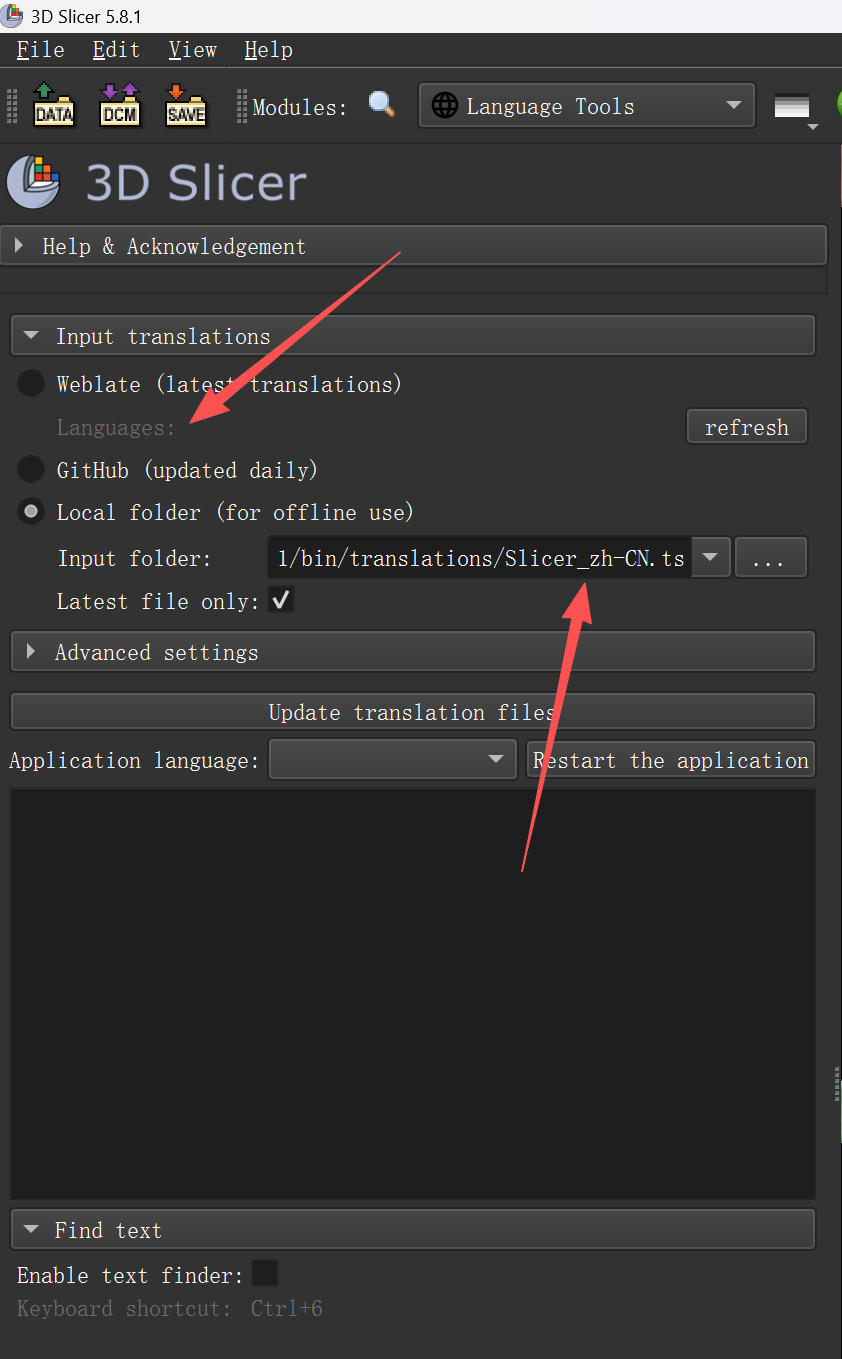Select the GitHub updated daily option
This screenshot has height=1359, width=842.
coord(32,470)
